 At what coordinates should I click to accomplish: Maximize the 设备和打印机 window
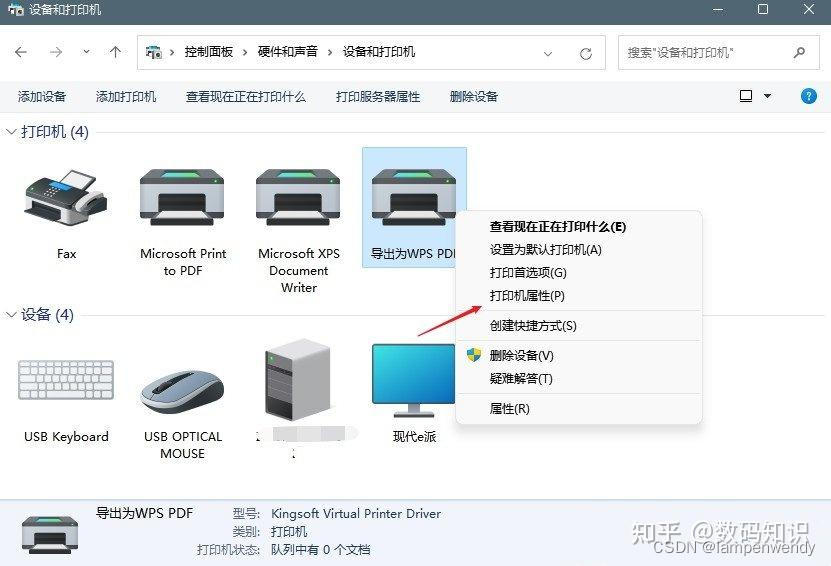[763, 9]
